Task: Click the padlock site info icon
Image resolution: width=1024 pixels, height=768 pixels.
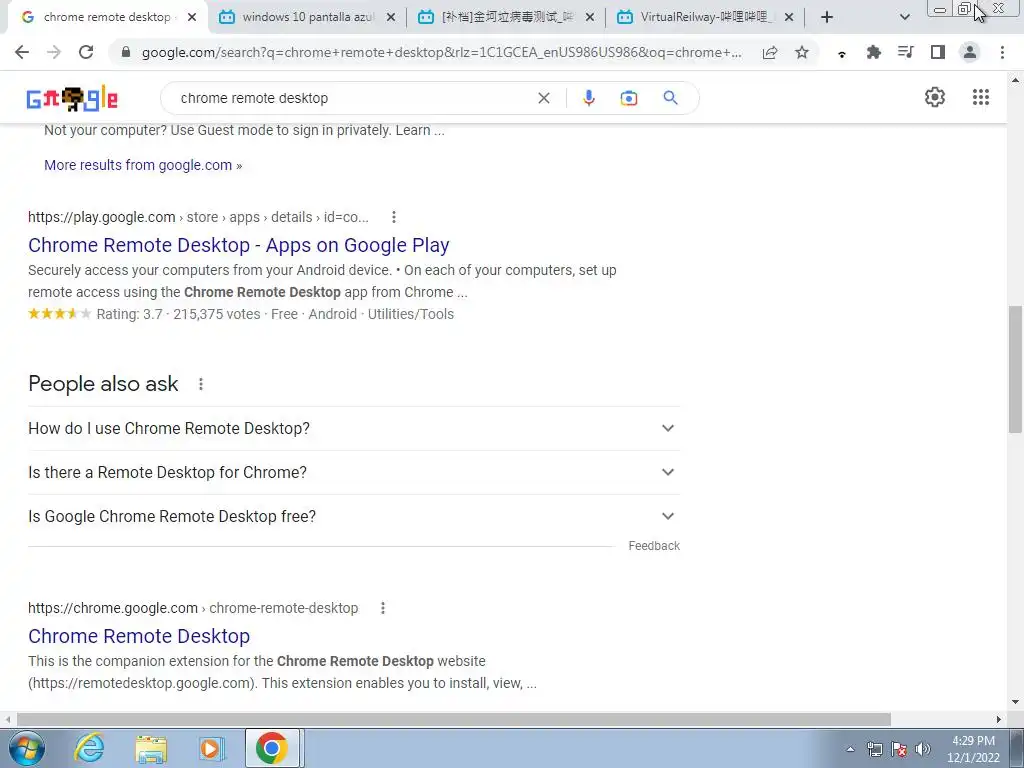Action: 126,52
